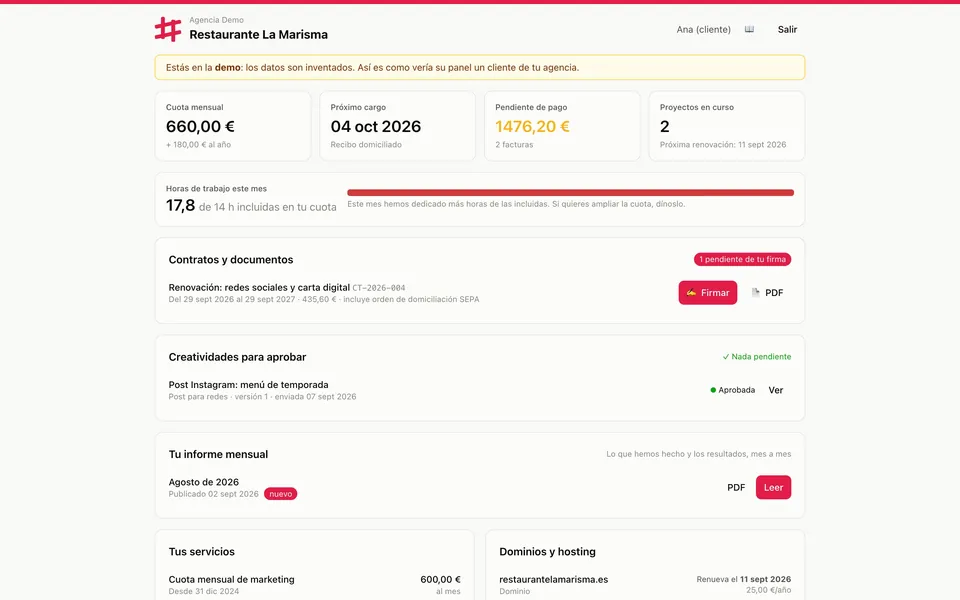Click 'Cuota mensual de marketing' service row
960x600 pixels.
tap(315, 585)
